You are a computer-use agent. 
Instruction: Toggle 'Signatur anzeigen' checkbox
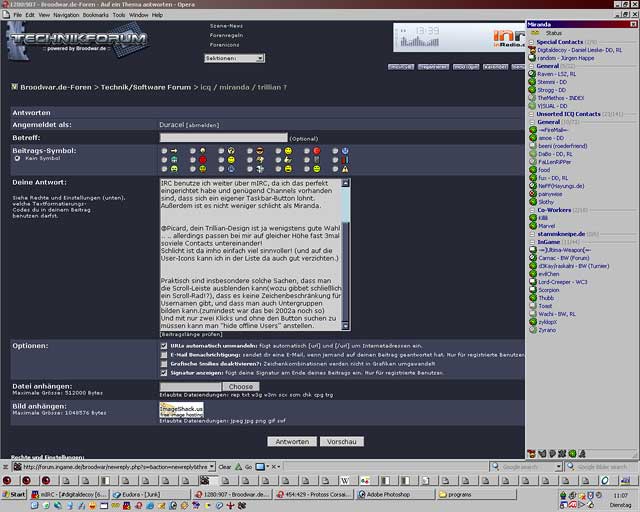tap(164, 373)
